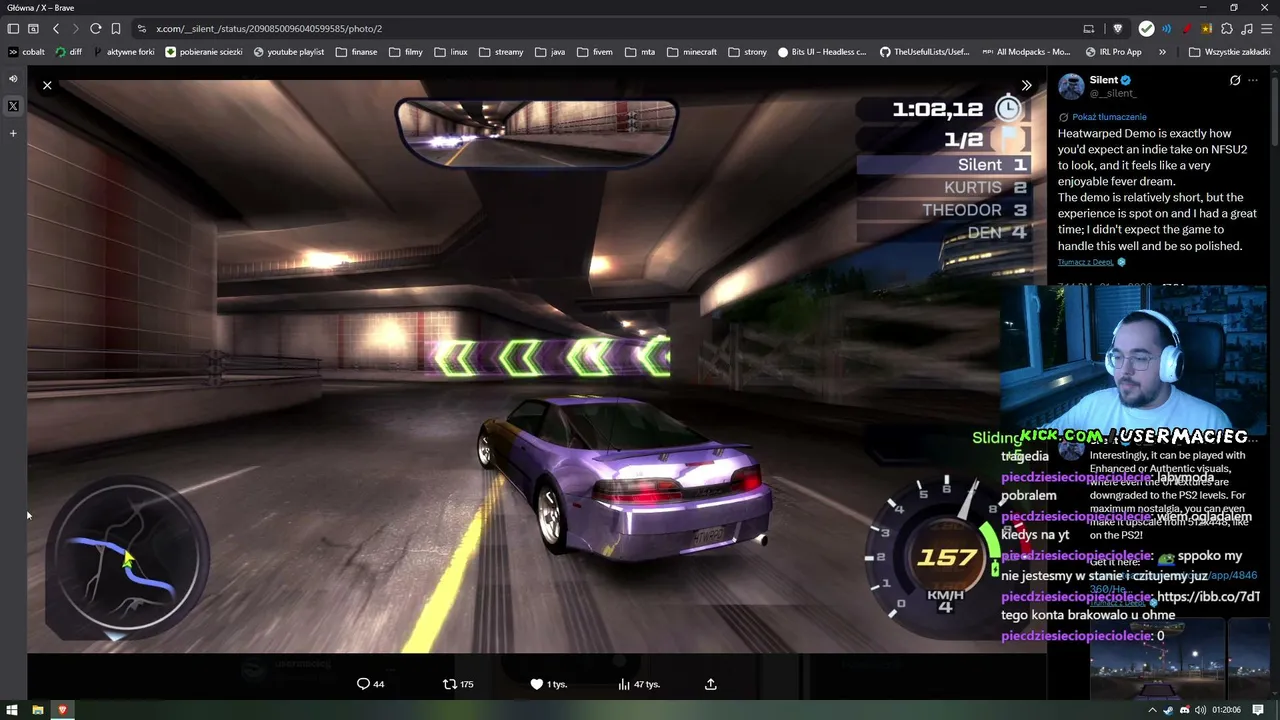Open File Explorer from the taskbar
The image size is (1280, 720).
click(x=38, y=710)
